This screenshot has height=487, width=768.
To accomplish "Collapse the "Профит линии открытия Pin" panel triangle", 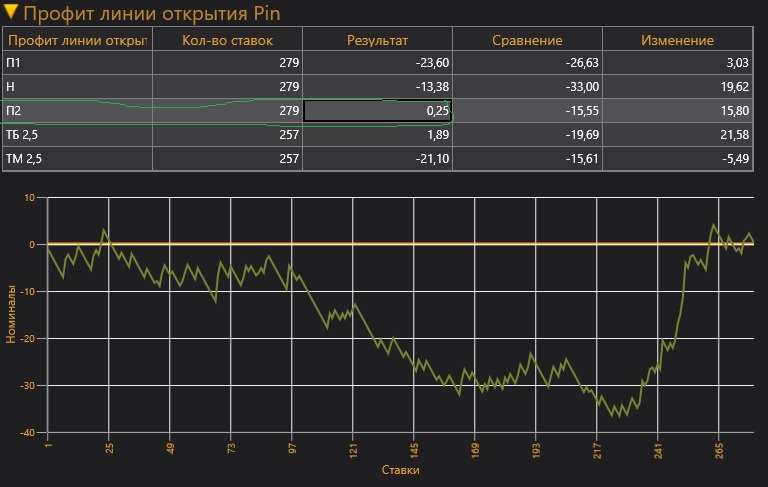I will 11,14.
